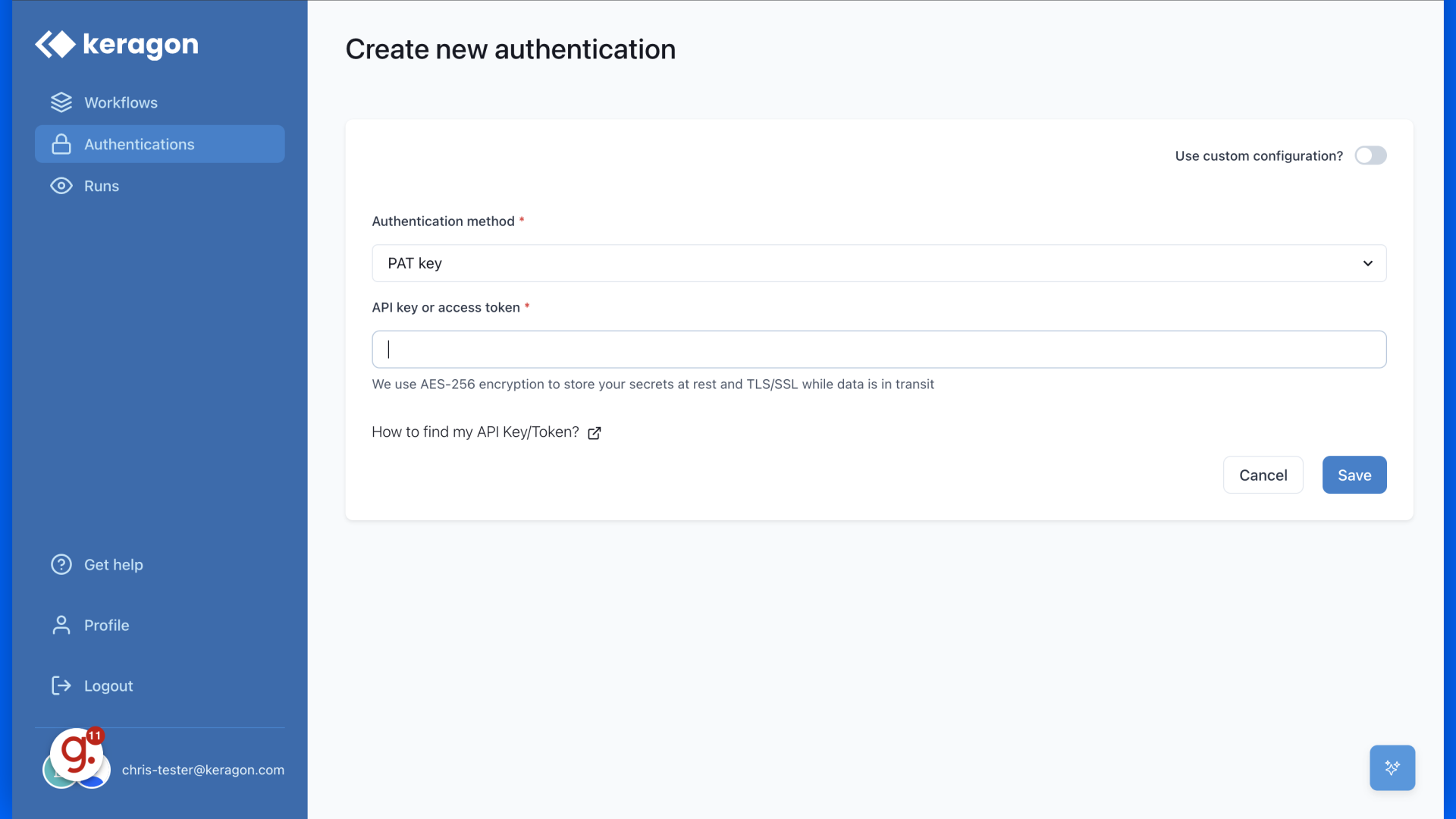This screenshot has width=1456, height=819.
Task: Click the Runs eye icon
Action: point(61,185)
